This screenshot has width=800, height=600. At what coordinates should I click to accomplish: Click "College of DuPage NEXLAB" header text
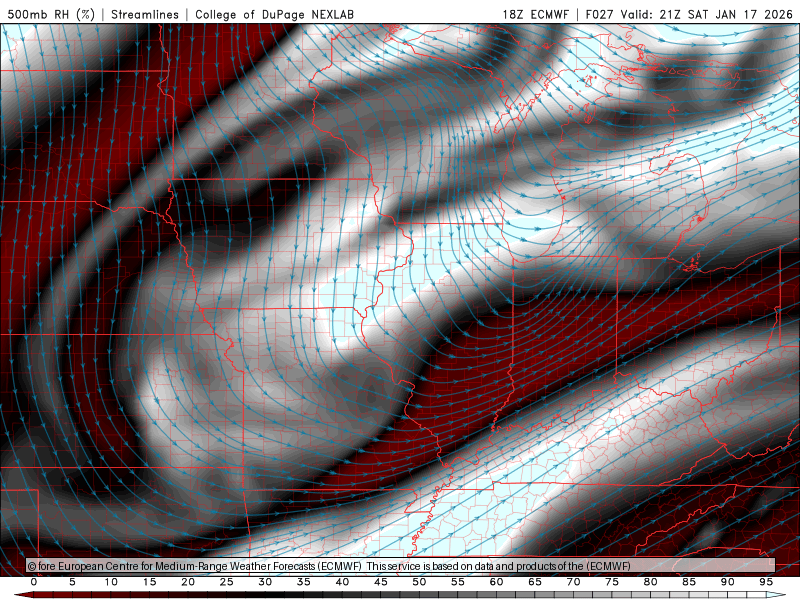(x=274, y=14)
